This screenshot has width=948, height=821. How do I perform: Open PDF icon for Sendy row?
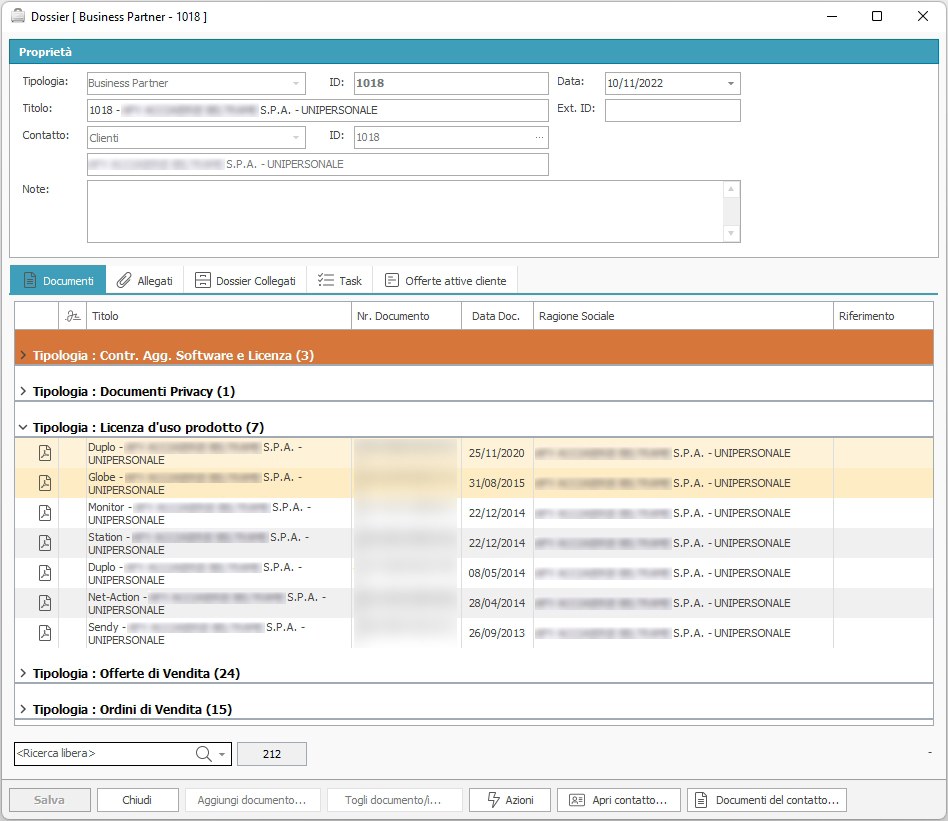pos(45,633)
